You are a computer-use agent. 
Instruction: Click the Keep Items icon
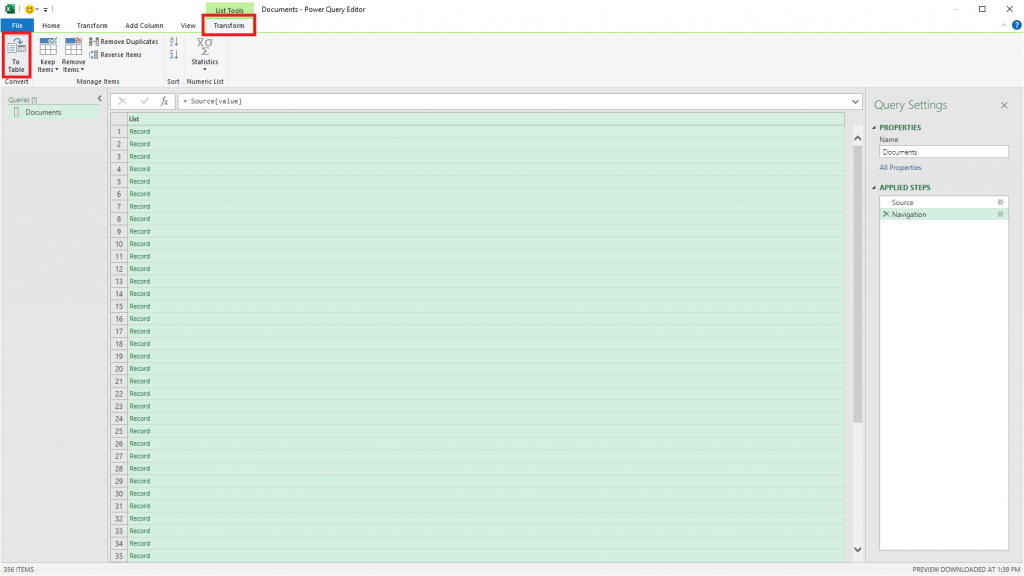point(46,52)
